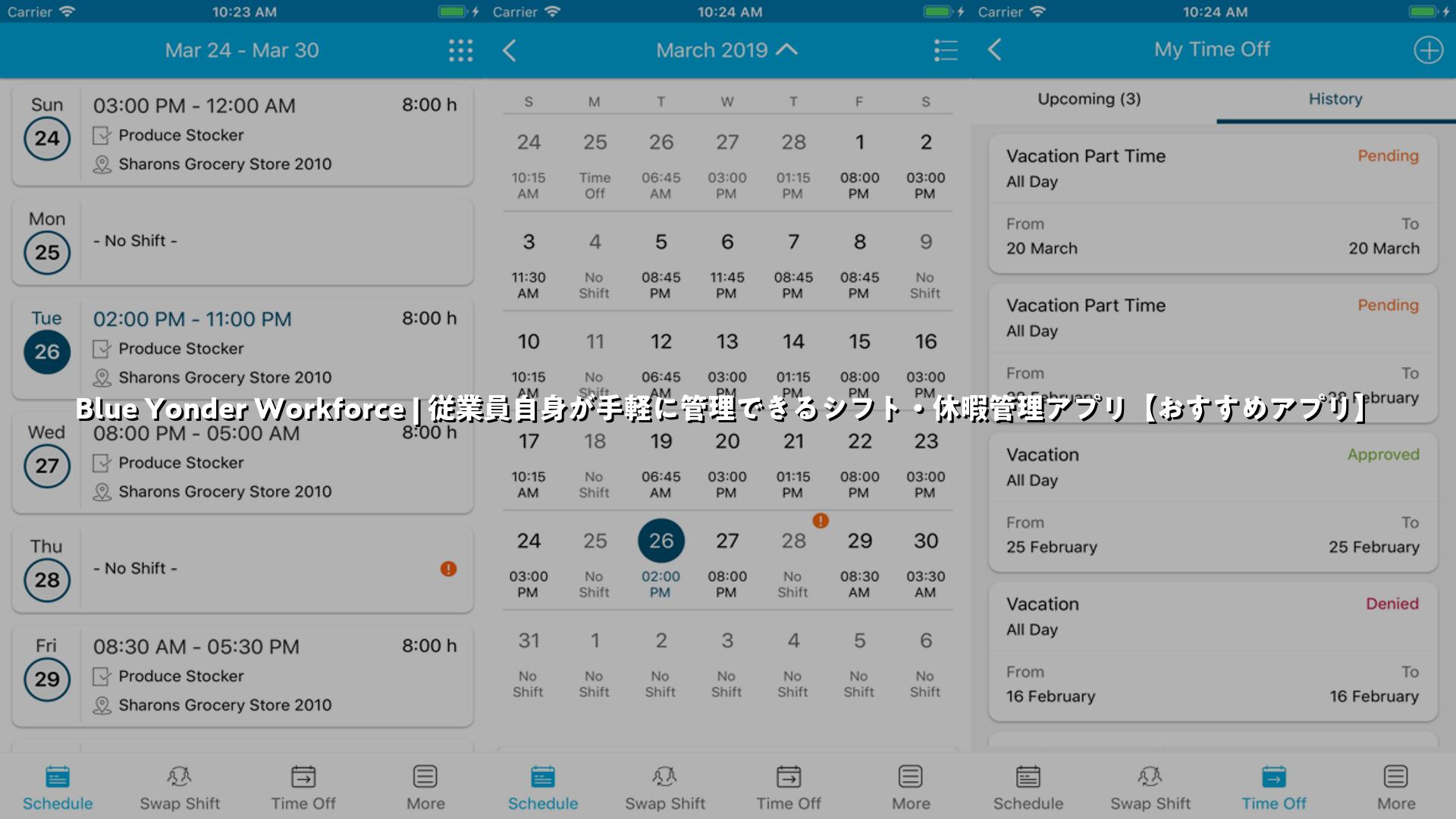The height and width of the screenshot is (819, 1456).
Task: Add a new time off request with plus icon
Action: [1428, 50]
